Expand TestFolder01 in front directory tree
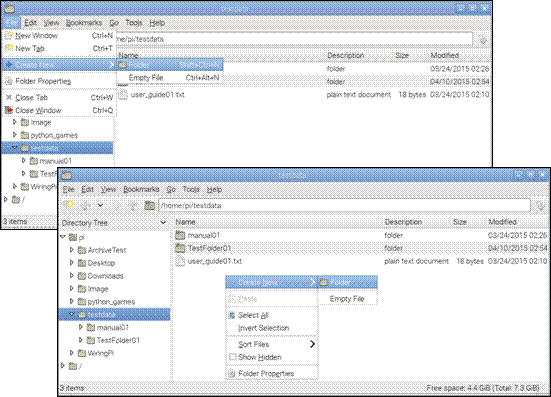The image size is (551, 397). click(x=81, y=340)
